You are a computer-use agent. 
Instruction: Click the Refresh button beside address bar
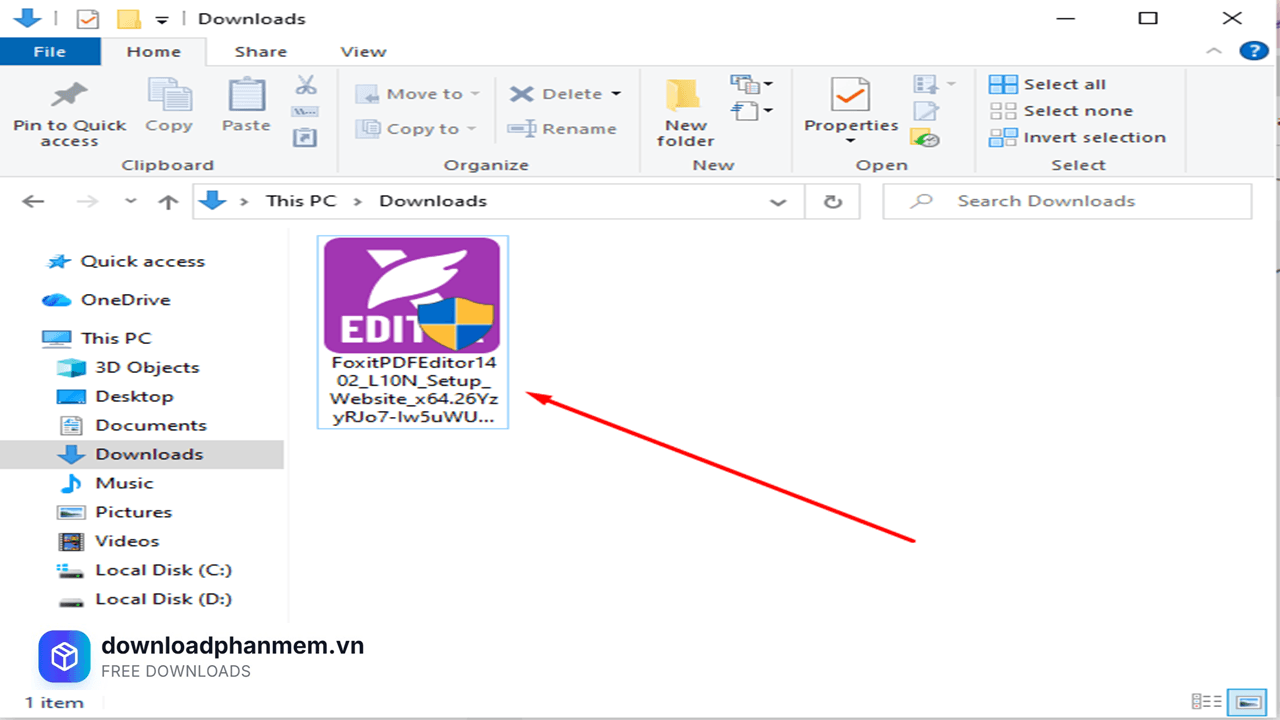832,202
